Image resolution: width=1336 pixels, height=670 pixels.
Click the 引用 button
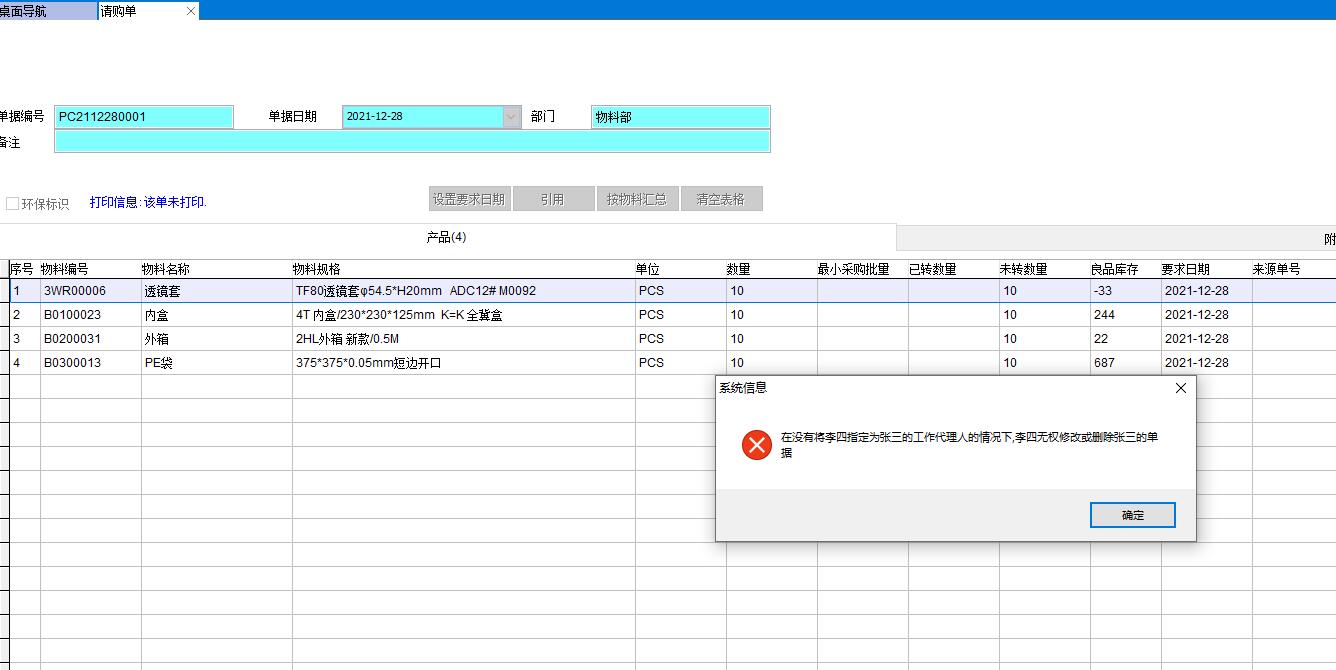[553, 198]
